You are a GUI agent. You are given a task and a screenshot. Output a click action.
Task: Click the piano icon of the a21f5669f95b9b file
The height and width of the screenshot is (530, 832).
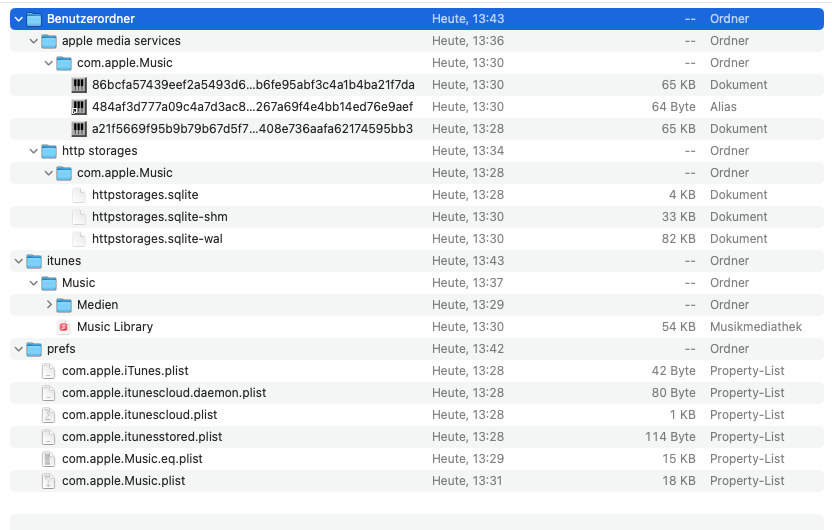point(79,129)
